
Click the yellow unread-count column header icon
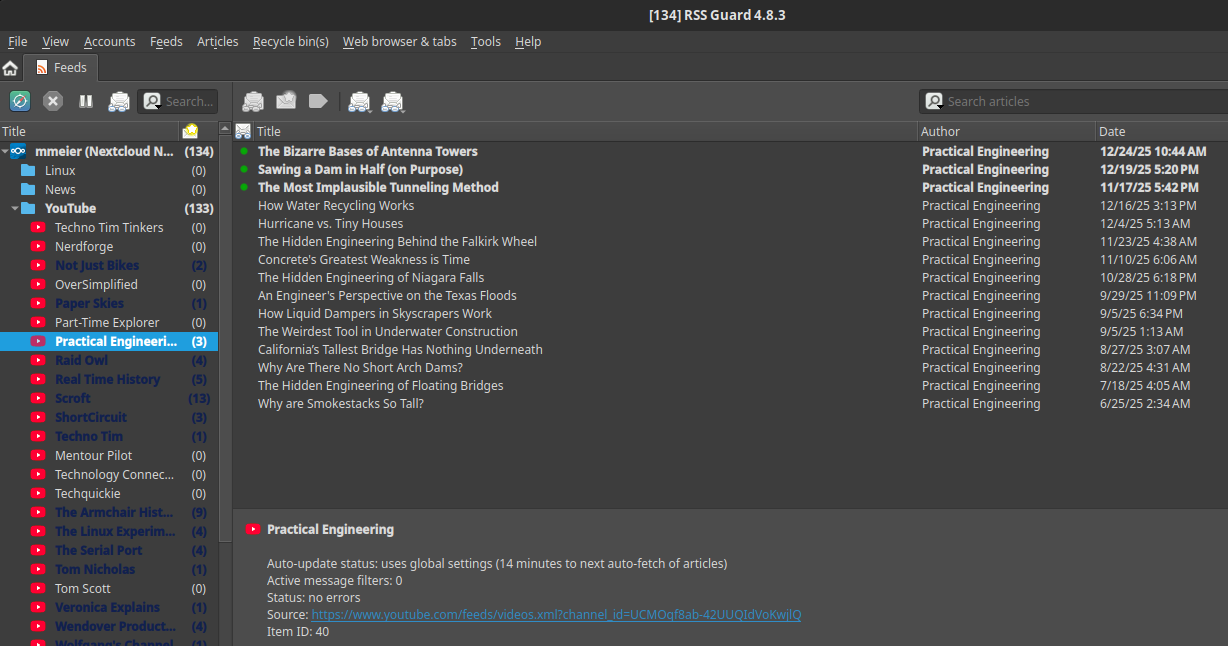190,131
